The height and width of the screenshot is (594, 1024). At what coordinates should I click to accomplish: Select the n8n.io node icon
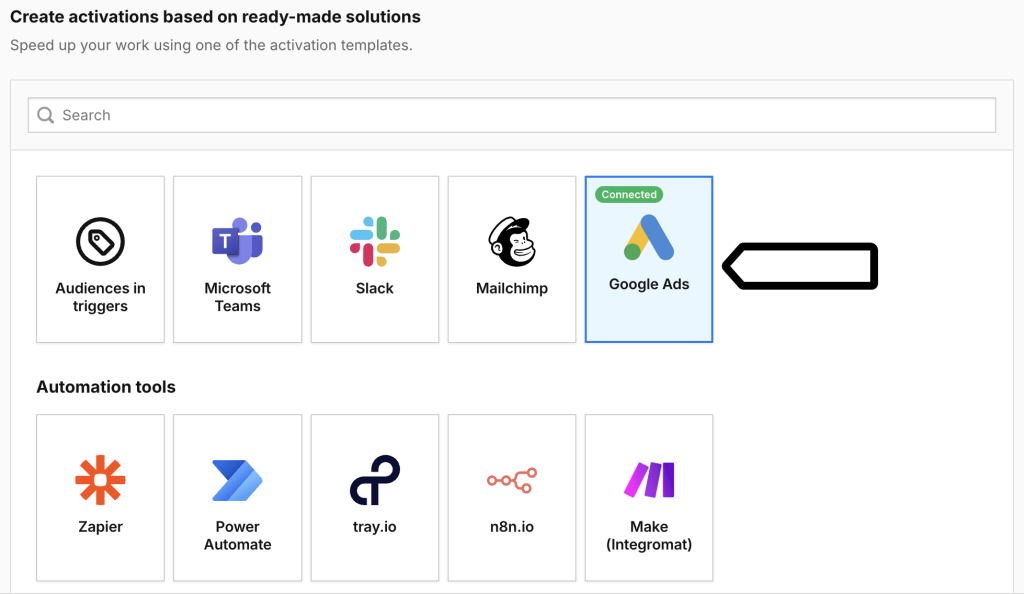coord(512,480)
